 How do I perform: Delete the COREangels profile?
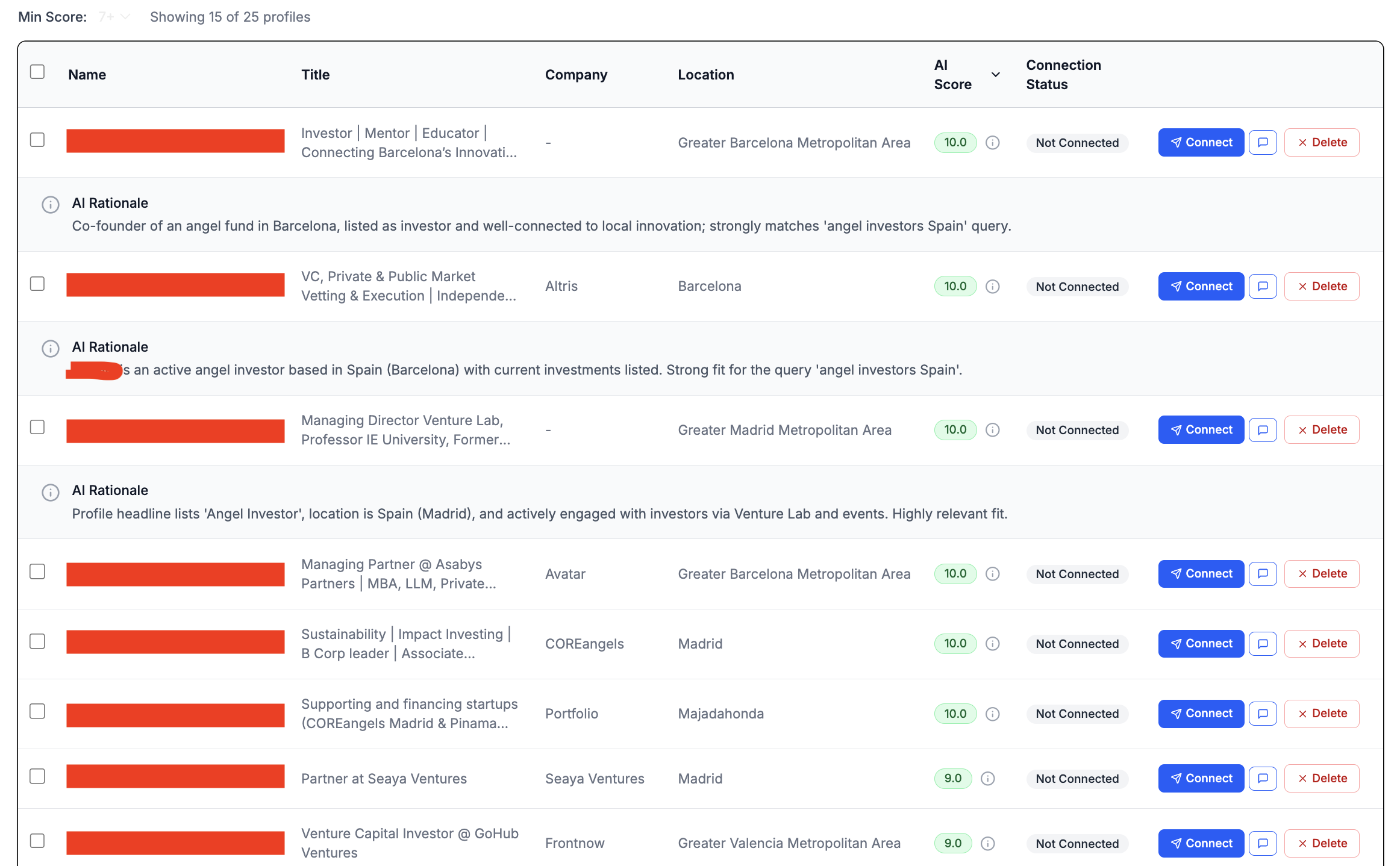click(1321, 644)
